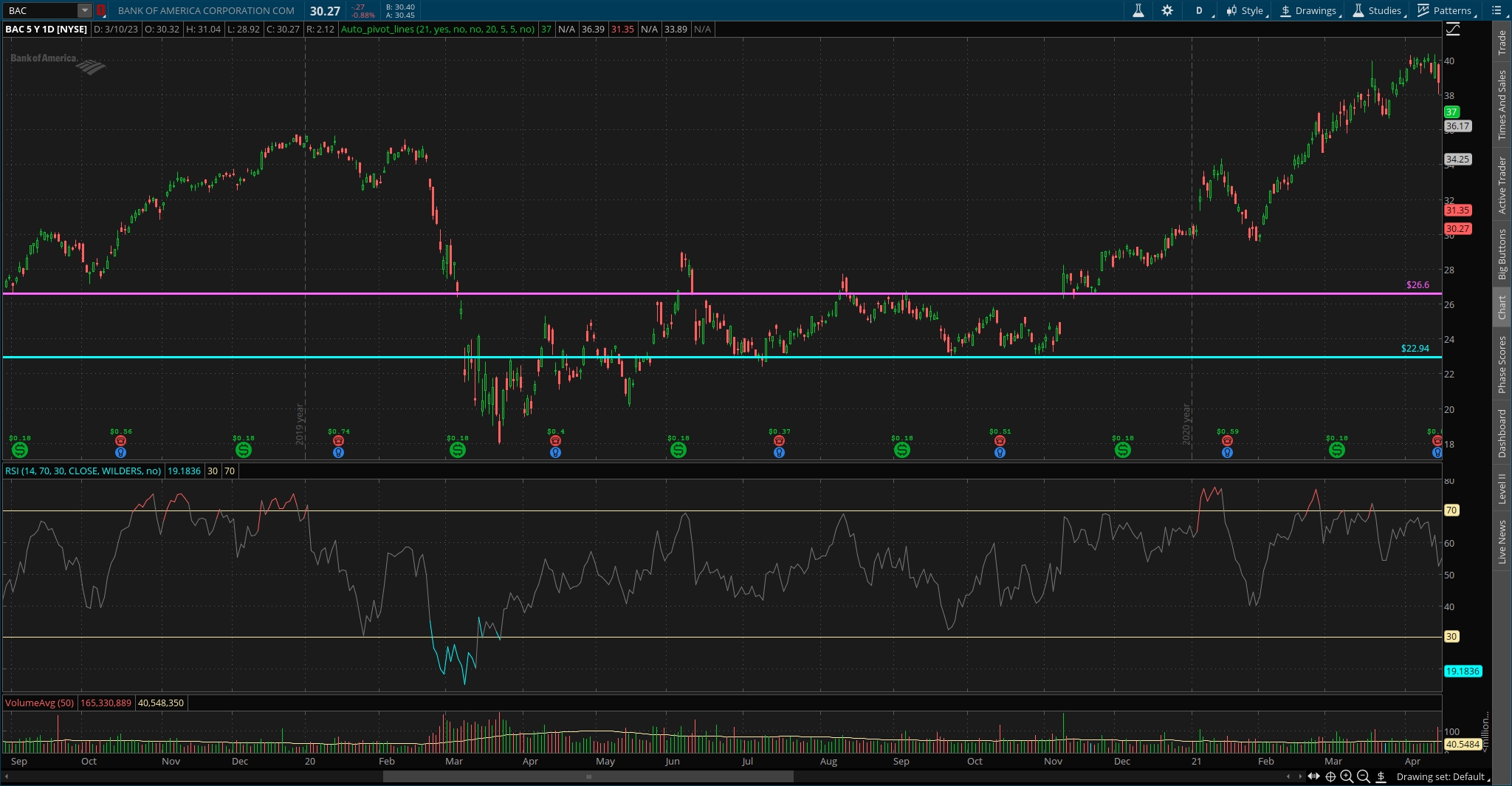
Task: Click the zoom out magnifier icon
Action: (x=1364, y=776)
